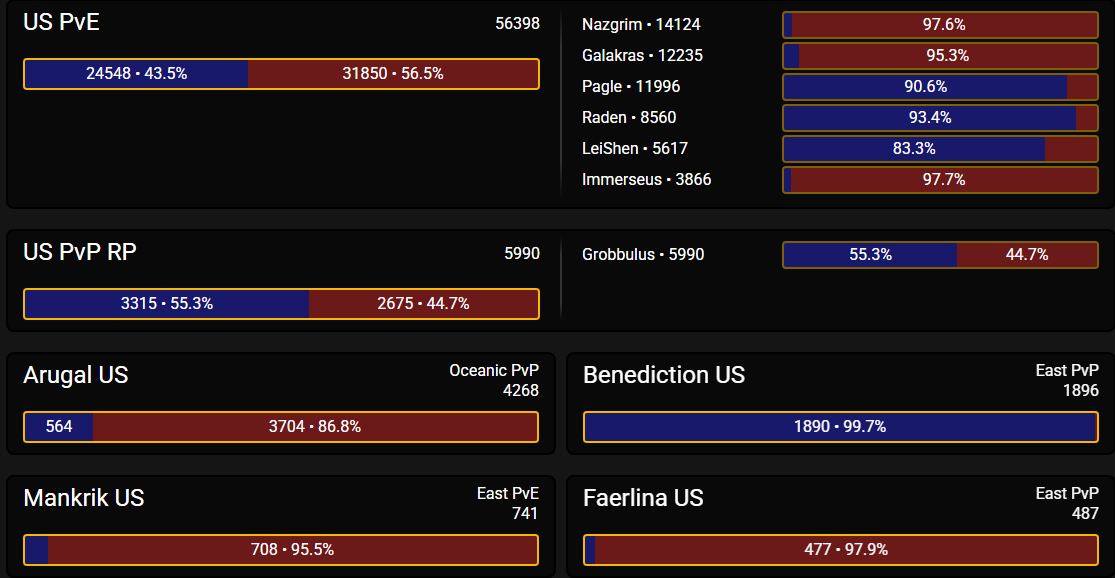Click Benediction's population count 1896
Viewport: 1115px width, 578px height.
[x=1081, y=390]
